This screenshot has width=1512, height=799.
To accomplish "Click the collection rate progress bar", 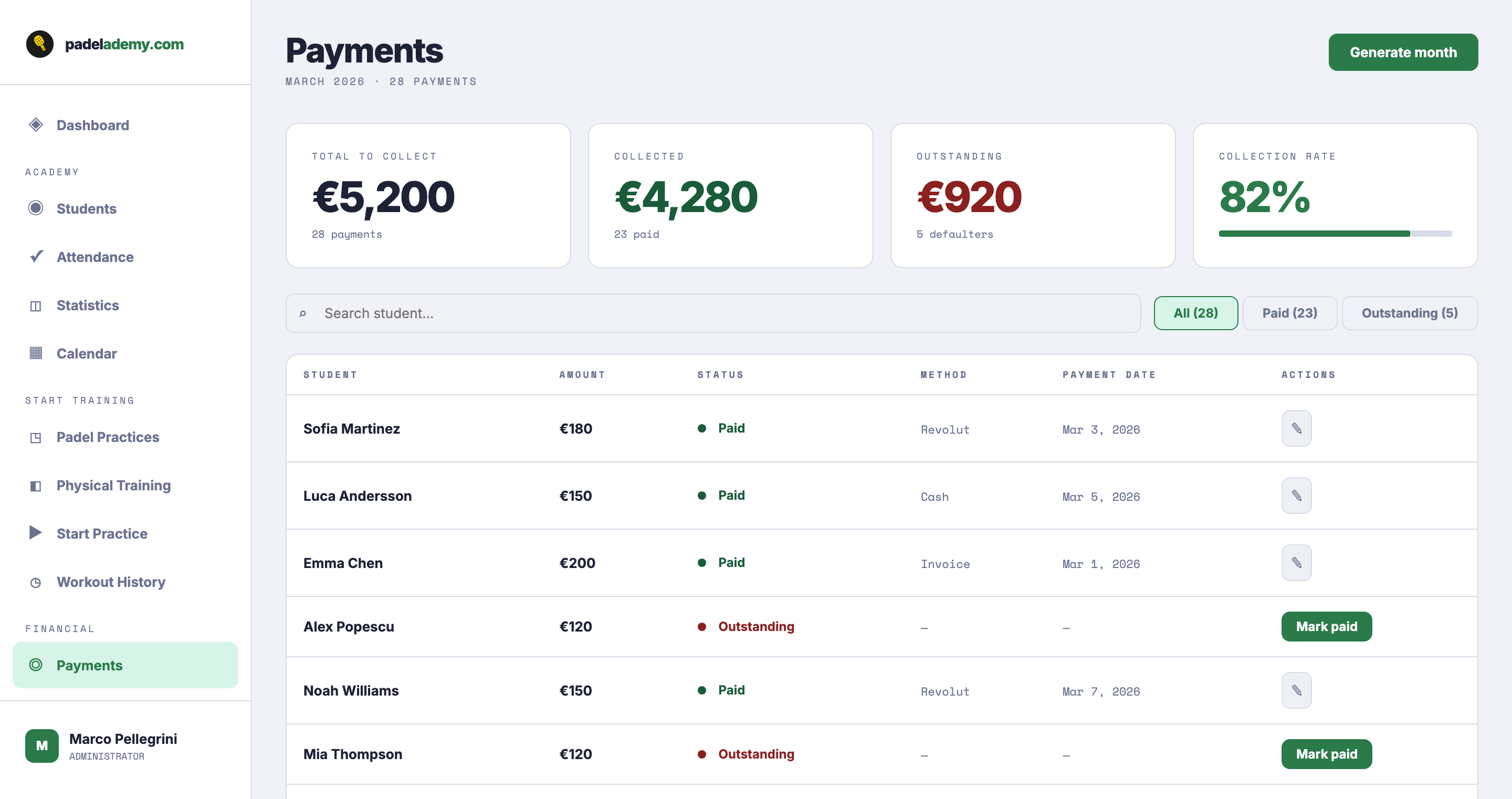I will 1335,234.
